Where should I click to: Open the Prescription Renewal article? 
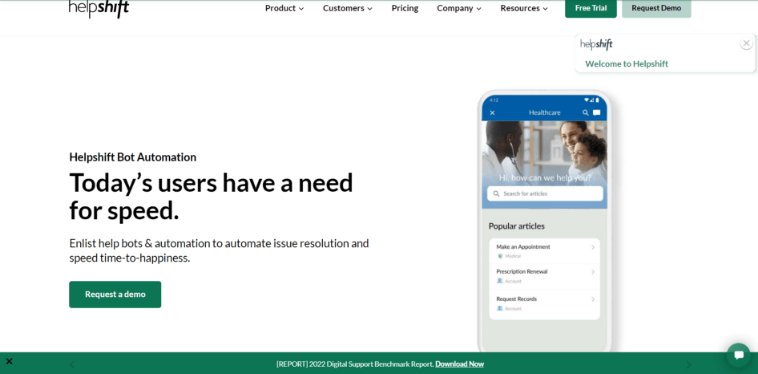pyautogui.click(x=544, y=276)
